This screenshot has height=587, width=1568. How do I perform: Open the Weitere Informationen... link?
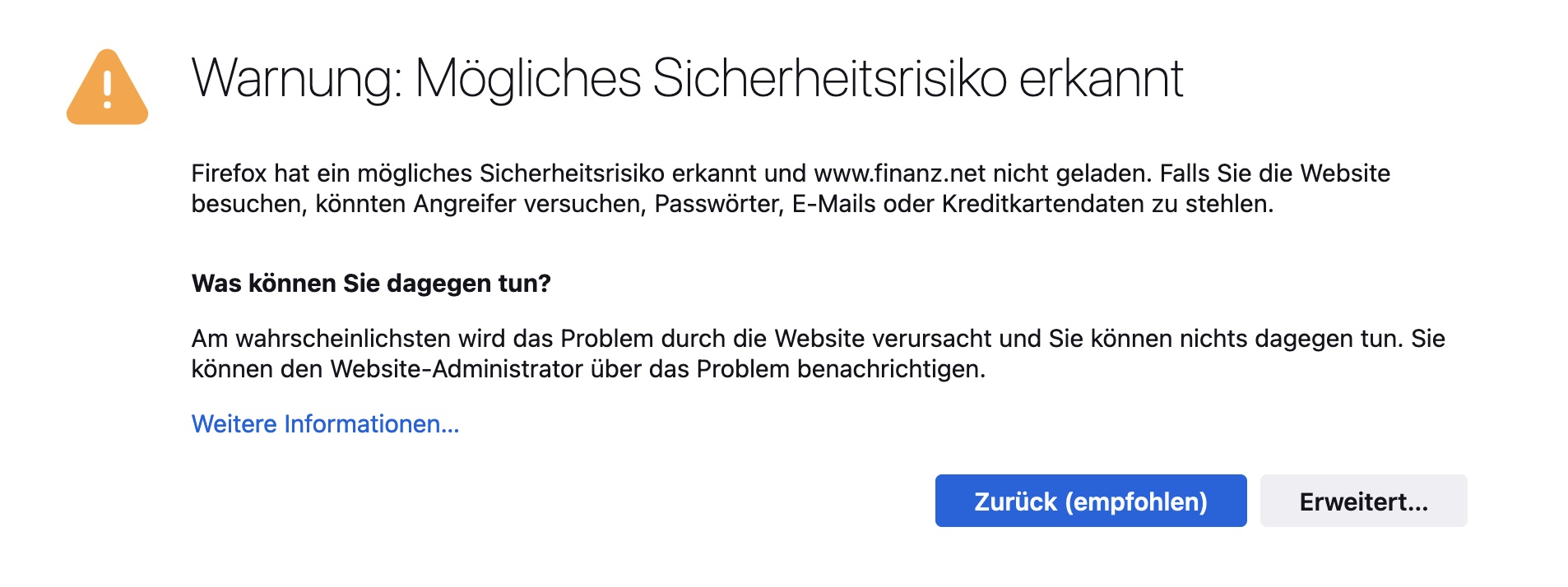(x=325, y=423)
